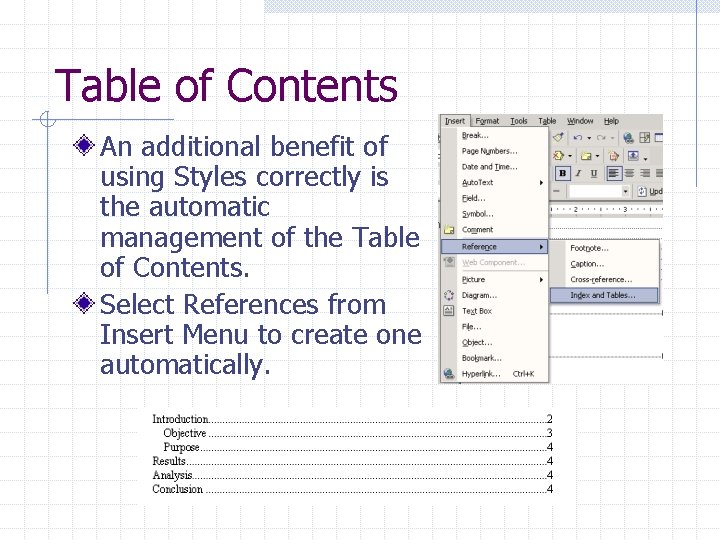The height and width of the screenshot is (540, 720).
Task: Expand the Picture submenu arrow
Action: [x=541, y=280]
